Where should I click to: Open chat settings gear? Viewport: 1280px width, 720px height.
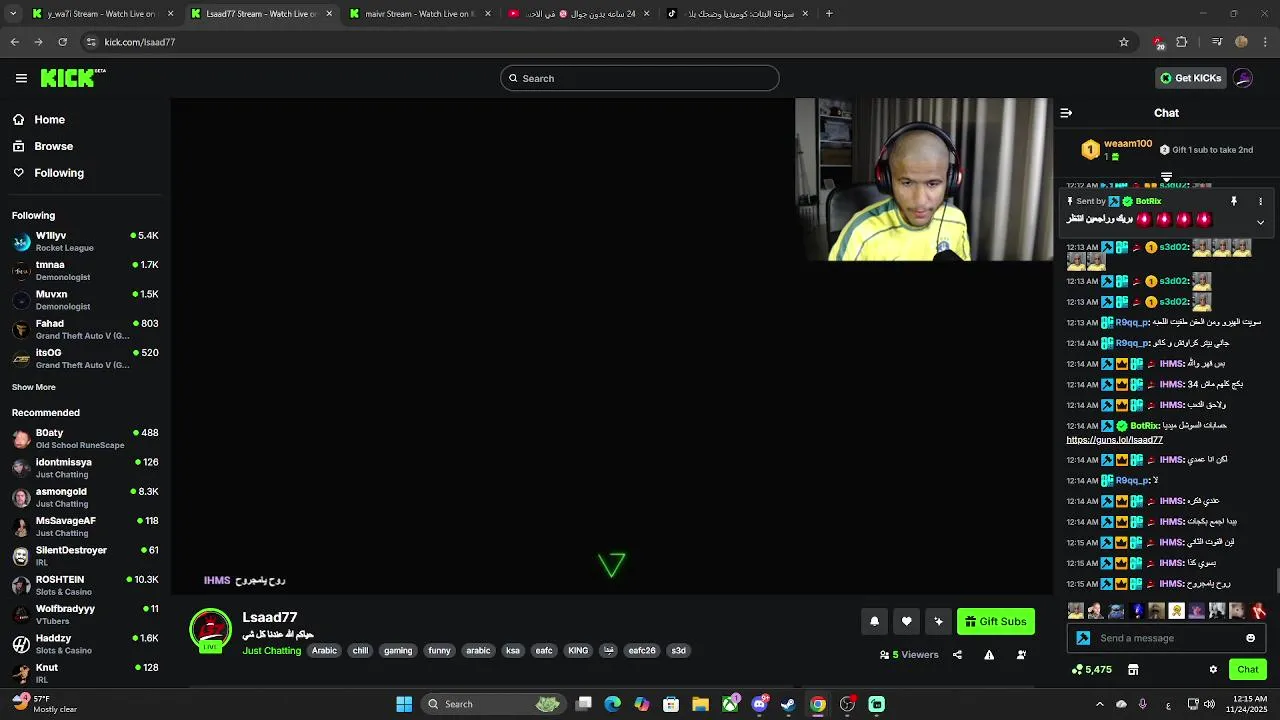1213,669
